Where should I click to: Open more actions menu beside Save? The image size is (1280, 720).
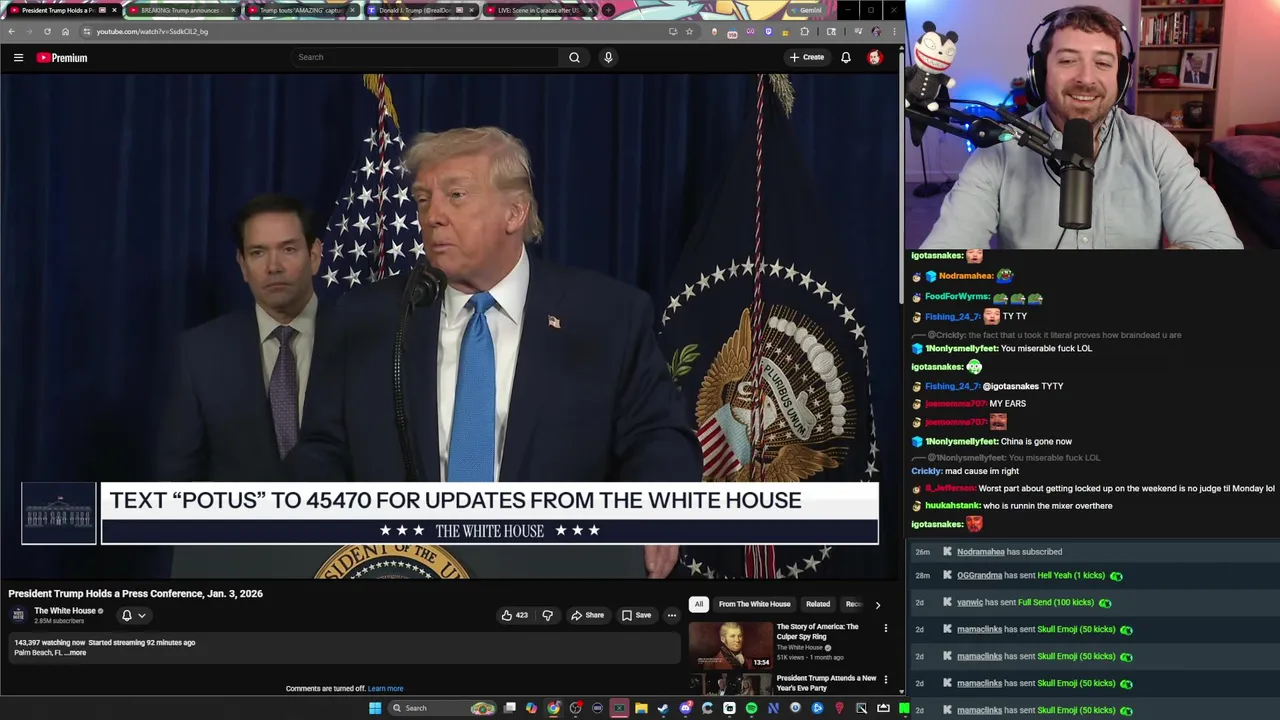pos(672,615)
